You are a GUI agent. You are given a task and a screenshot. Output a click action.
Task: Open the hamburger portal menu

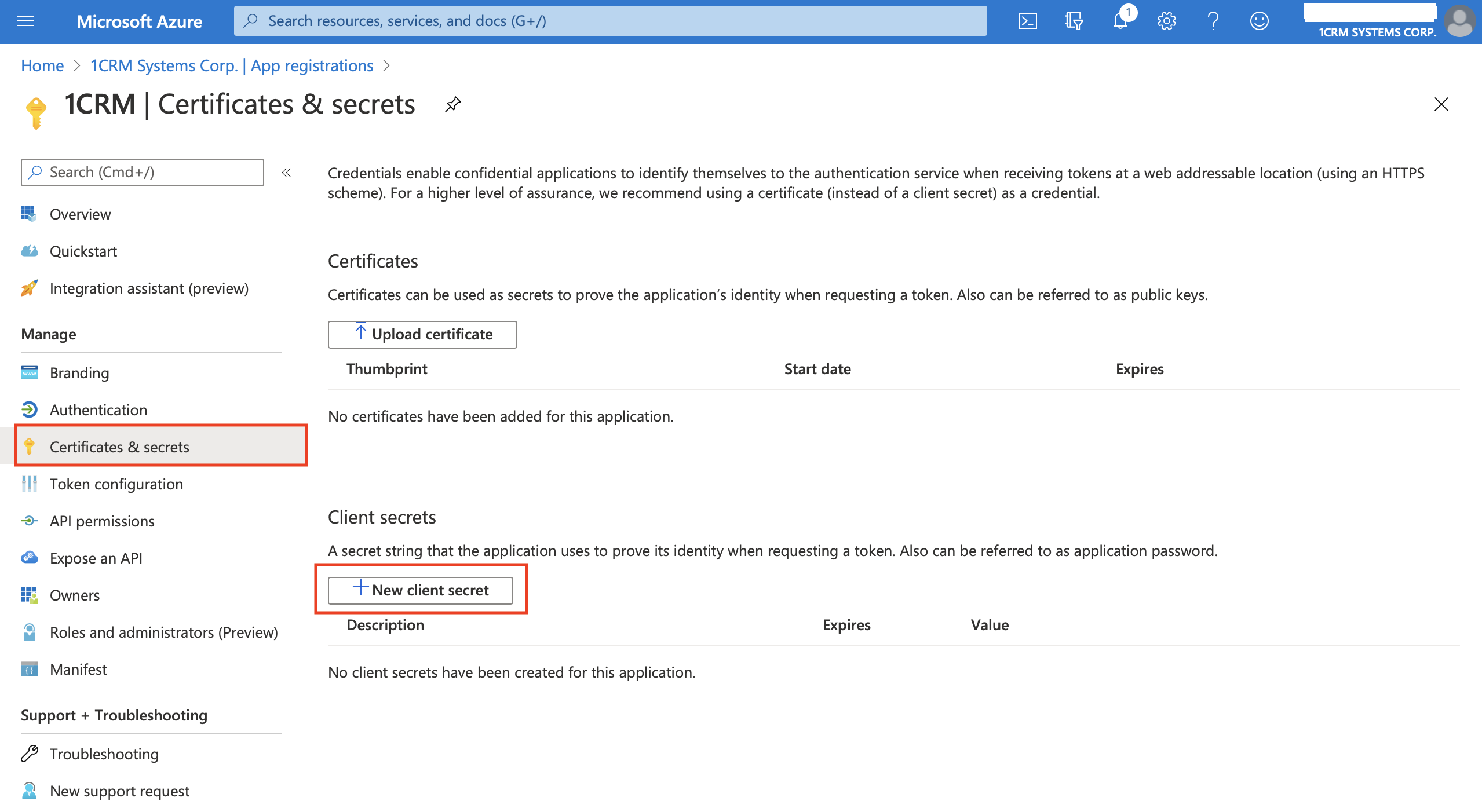pyautogui.click(x=25, y=21)
